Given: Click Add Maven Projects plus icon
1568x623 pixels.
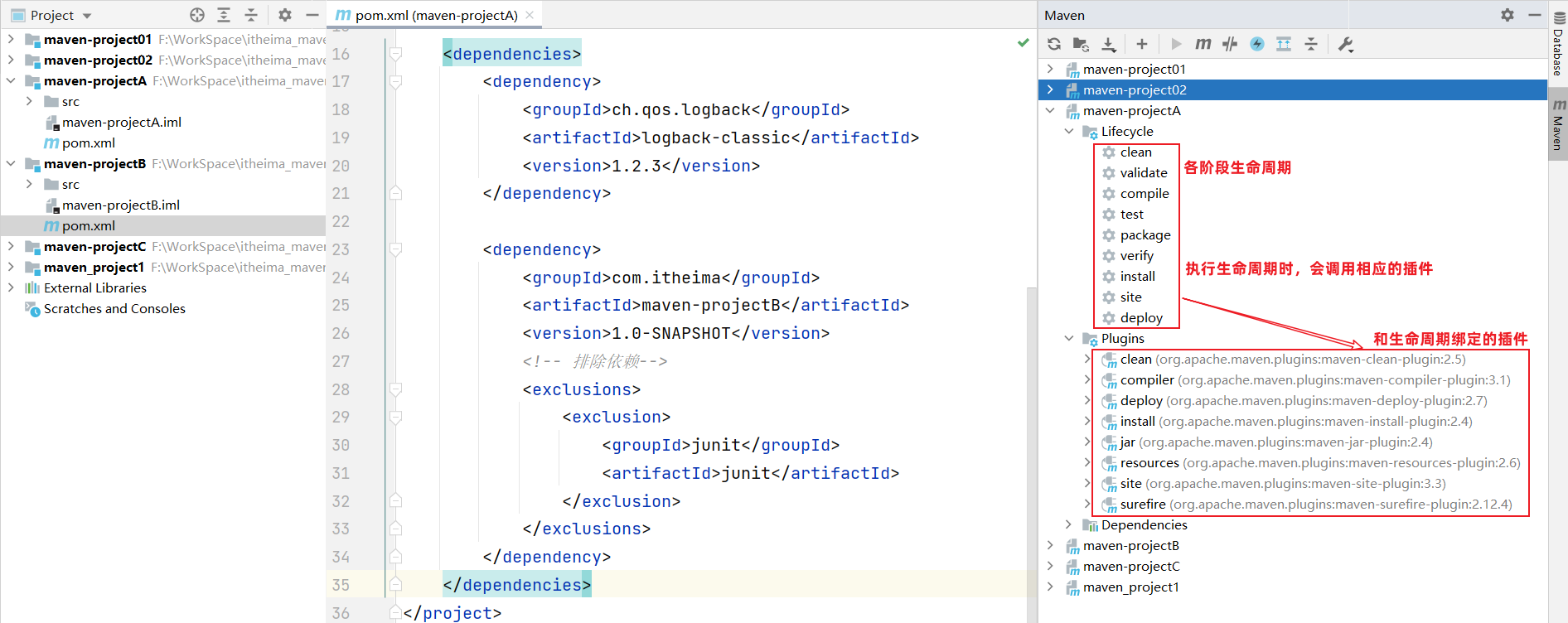Looking at the screenshot, I should coord(1141,44).
